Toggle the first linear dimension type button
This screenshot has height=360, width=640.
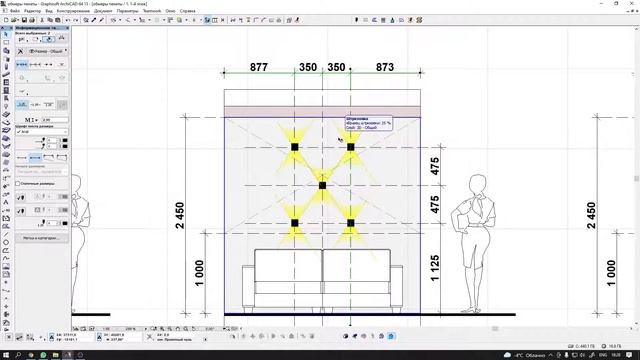[x=22, y=64]
